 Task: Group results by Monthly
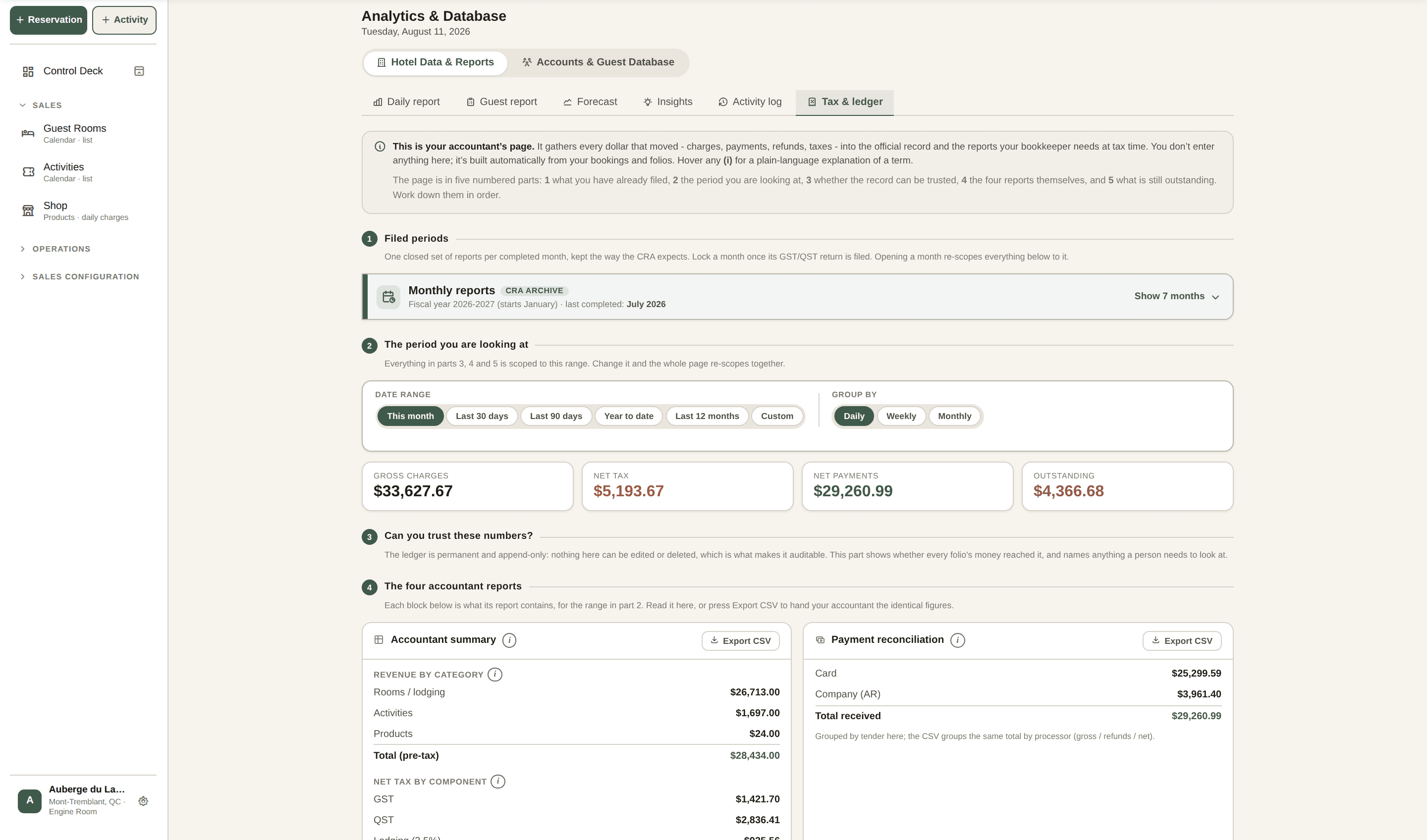point(955,416)
